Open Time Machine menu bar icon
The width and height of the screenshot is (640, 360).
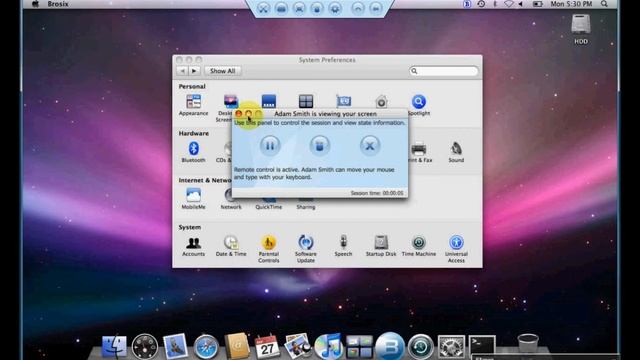click(x=481, y=4)
